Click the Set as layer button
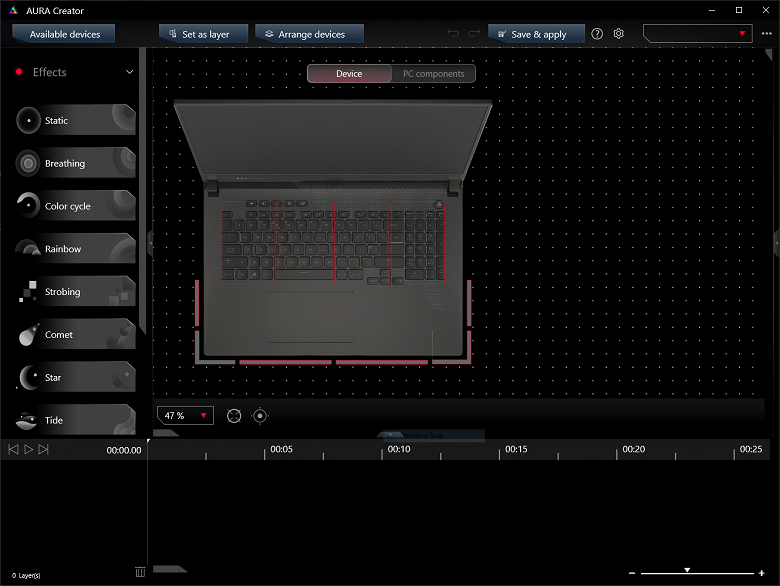Screen dimensions: 780x586 [203, 34]
